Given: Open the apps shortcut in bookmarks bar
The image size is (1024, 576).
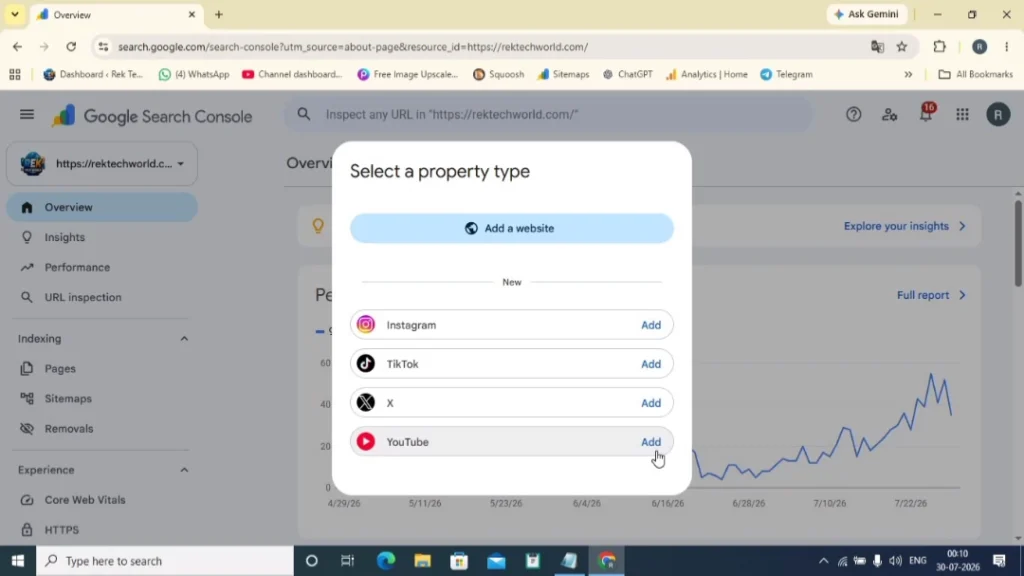Looking at the screenshot, I should point(14,74).
